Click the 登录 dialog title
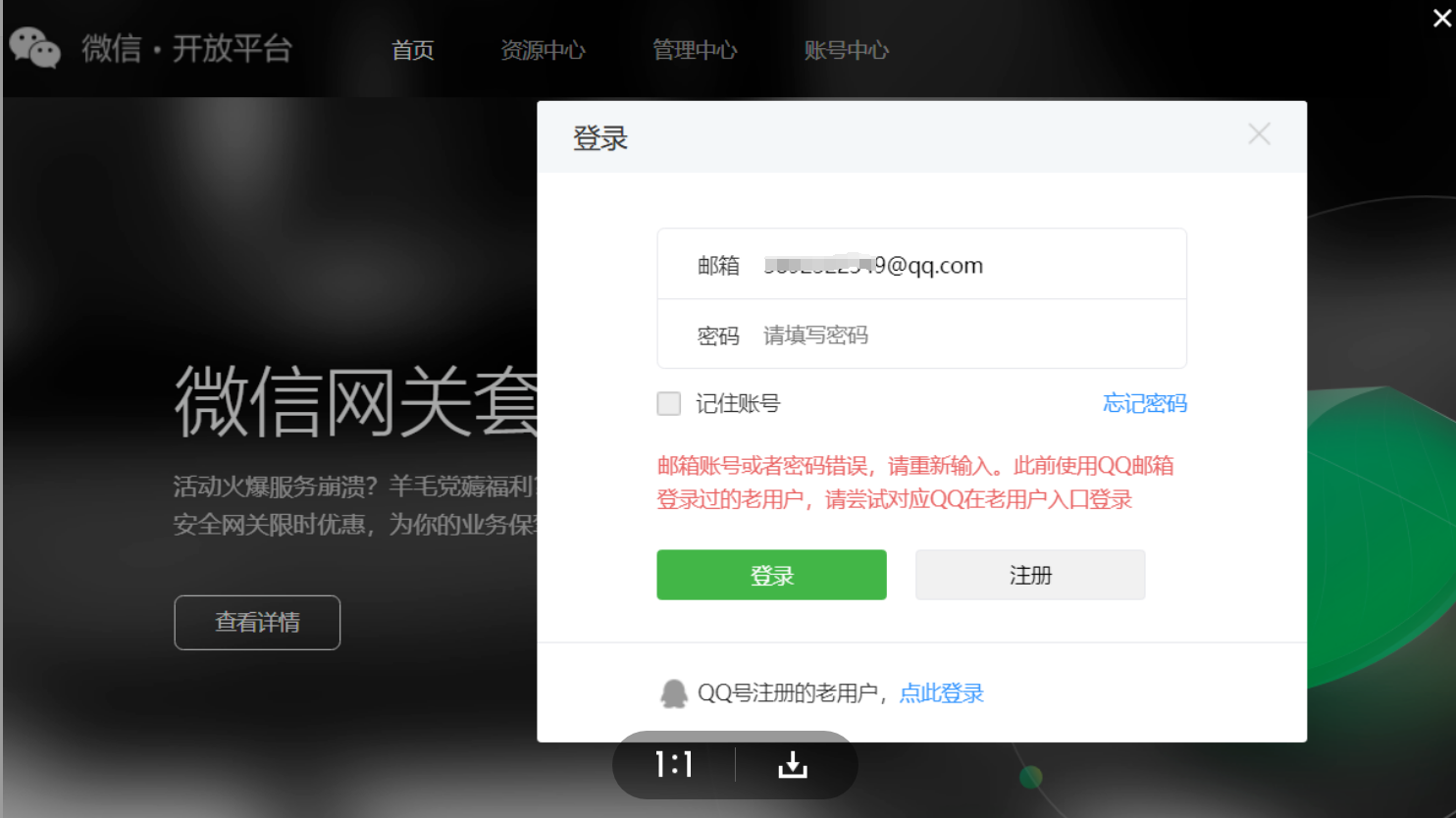Screen dimensions: 1456x818 point(600,138)
